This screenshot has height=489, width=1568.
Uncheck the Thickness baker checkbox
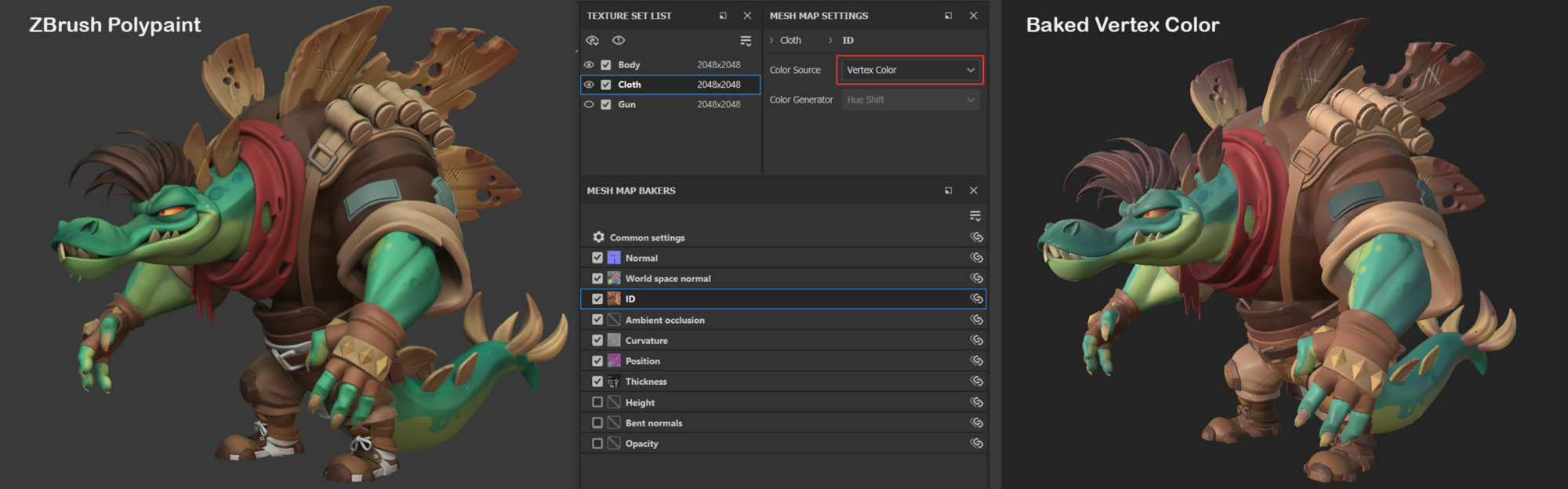pyautogui.click(x=597, y=382)
